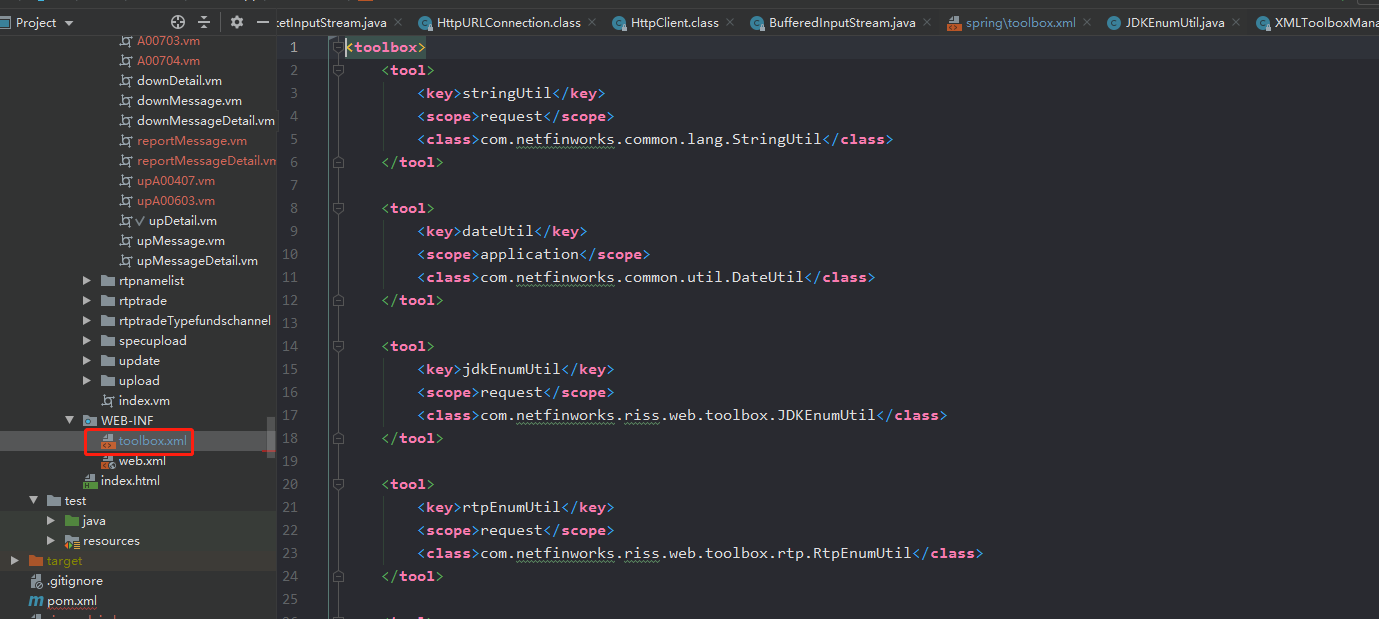Expand the rtpnamelist folder arrow
1379x619 pixels.
pyautogui.click(x=88, y=281)
